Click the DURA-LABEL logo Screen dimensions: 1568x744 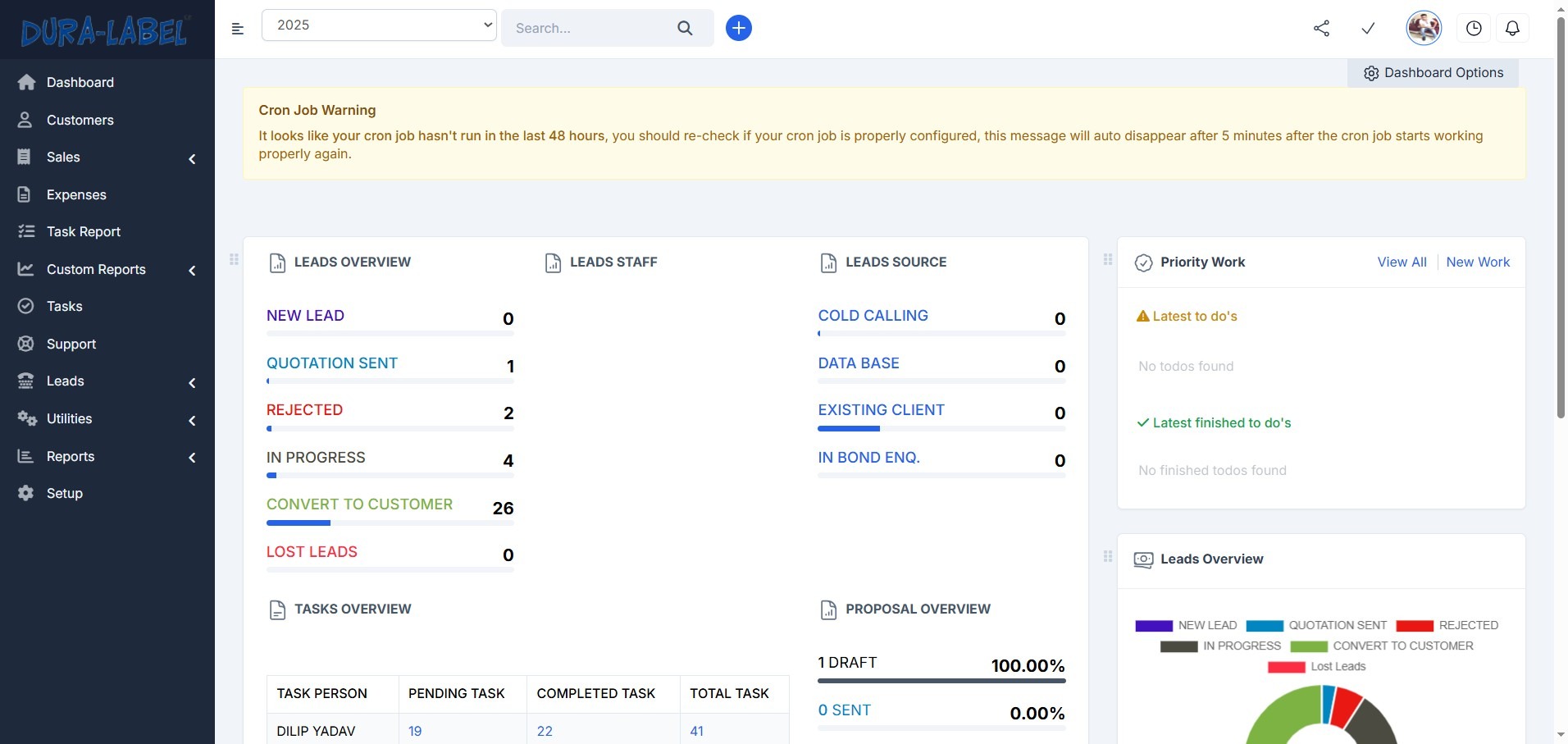click(x=106, y=30)
